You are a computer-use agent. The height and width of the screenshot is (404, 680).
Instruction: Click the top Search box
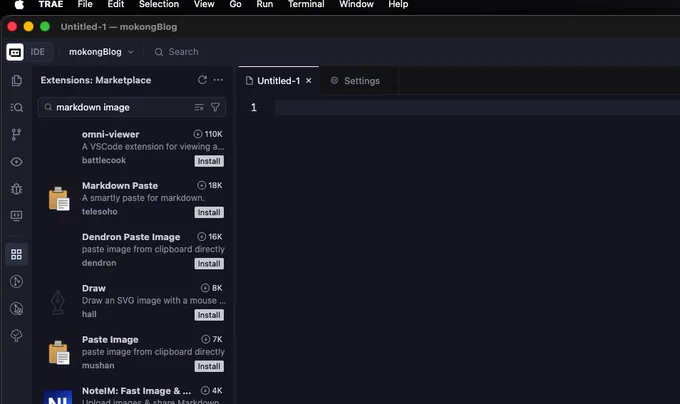pos(177,52)
